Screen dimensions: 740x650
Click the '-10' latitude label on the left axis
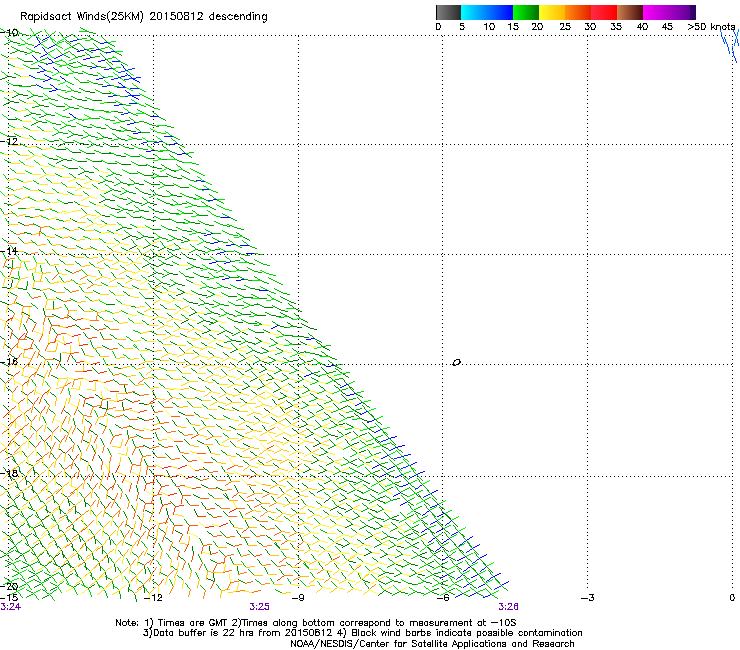click(x=9, y=32)
